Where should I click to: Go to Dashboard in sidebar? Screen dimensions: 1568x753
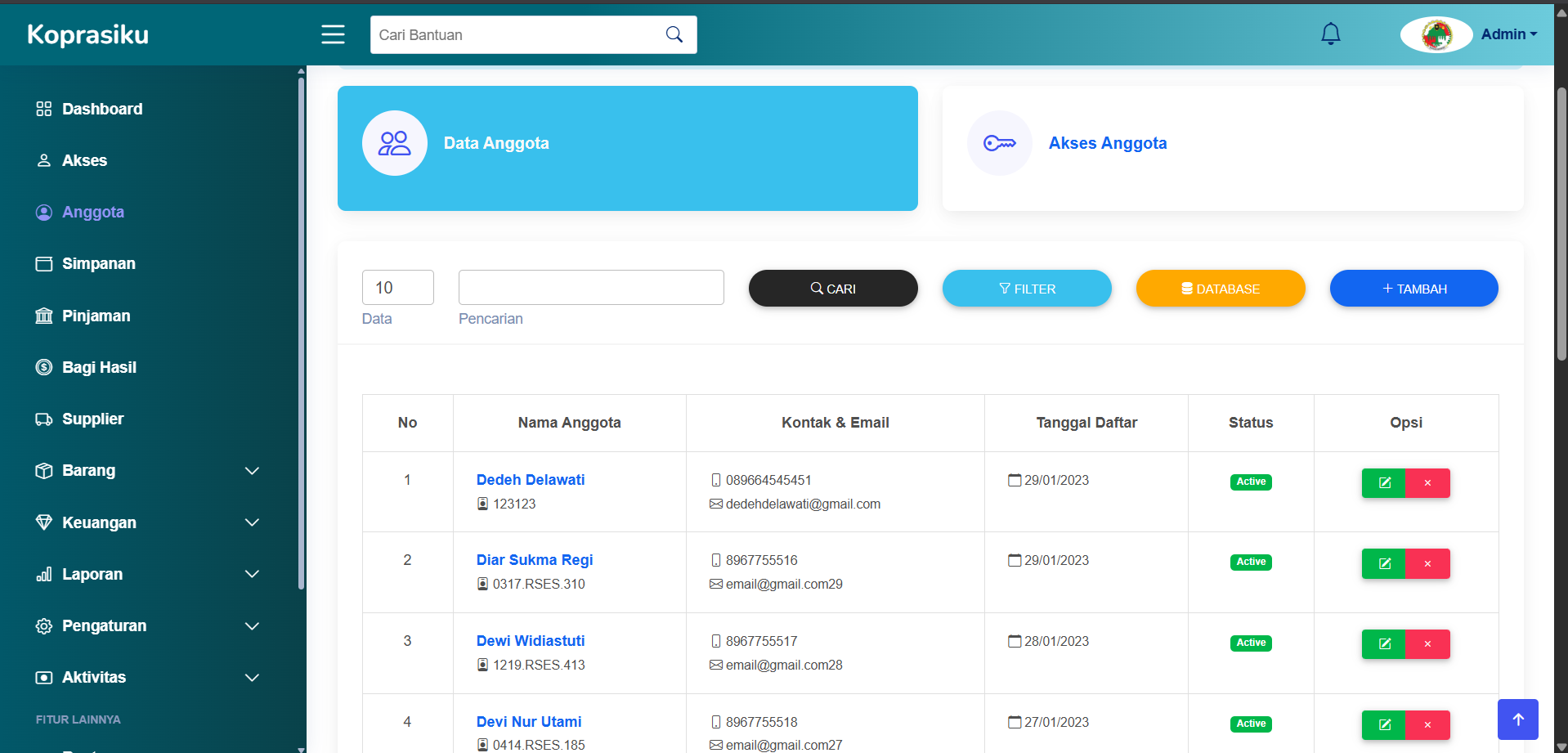coord(102,109)
